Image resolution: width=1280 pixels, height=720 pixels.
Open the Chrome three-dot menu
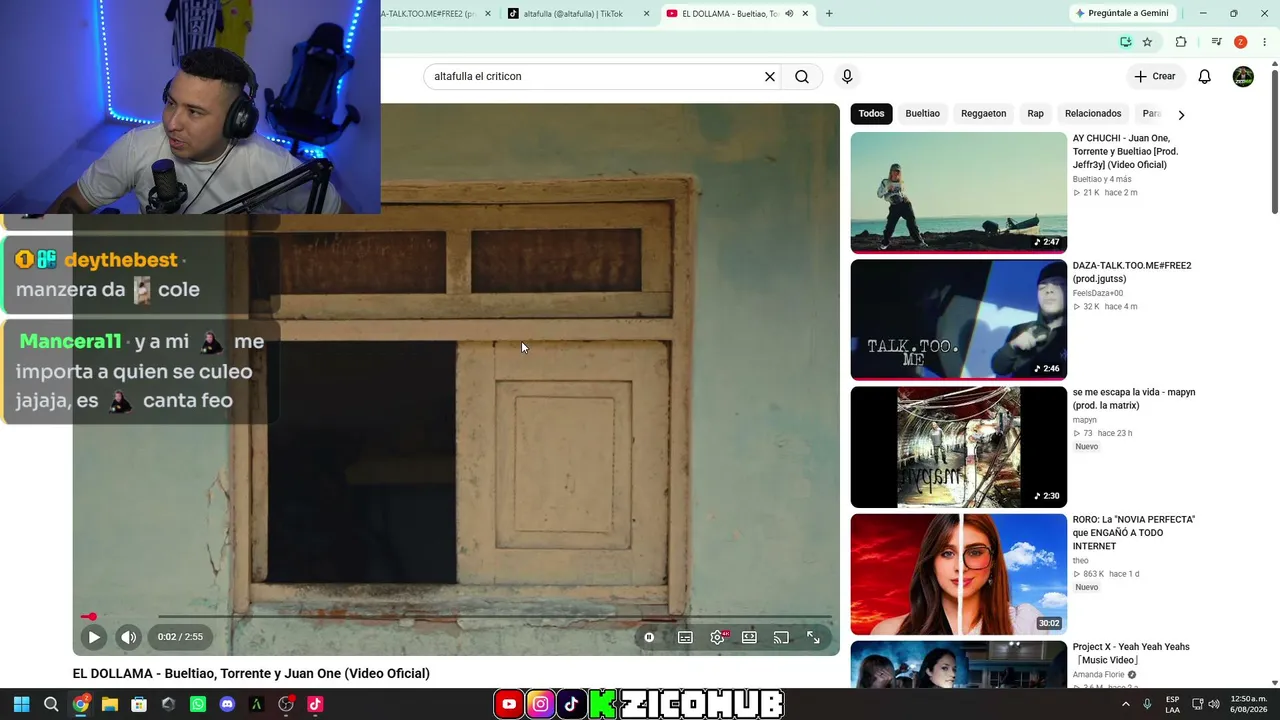point(1265,42)
